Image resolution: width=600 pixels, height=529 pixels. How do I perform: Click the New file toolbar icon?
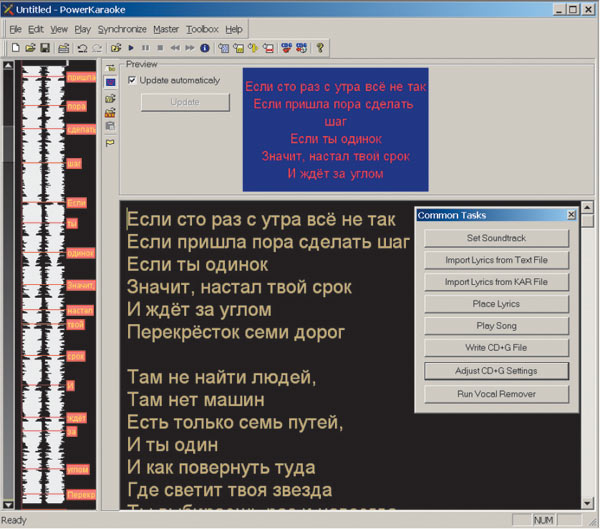coord(14,47)
